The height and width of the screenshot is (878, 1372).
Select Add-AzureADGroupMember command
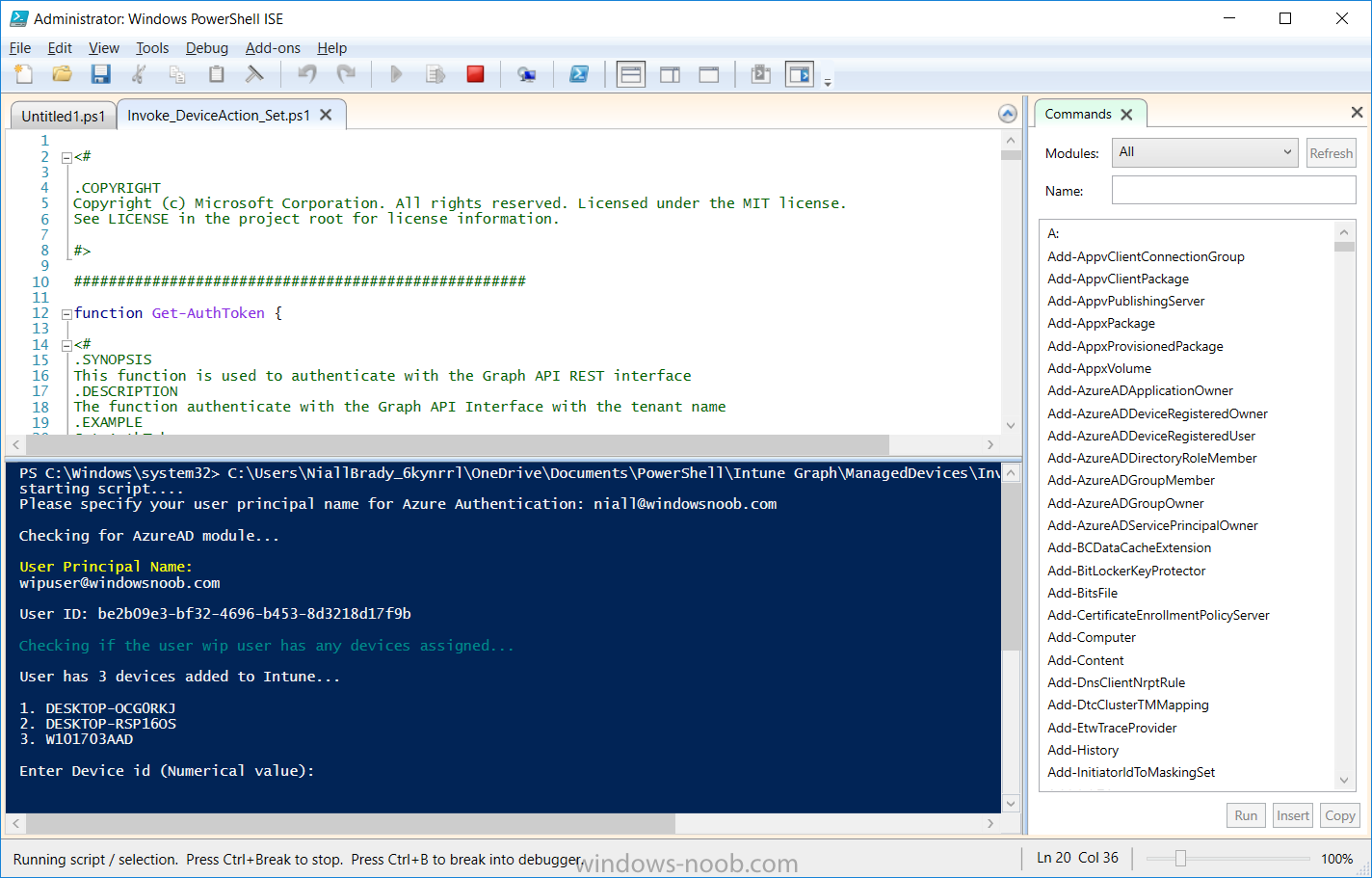pos(1131,480)
